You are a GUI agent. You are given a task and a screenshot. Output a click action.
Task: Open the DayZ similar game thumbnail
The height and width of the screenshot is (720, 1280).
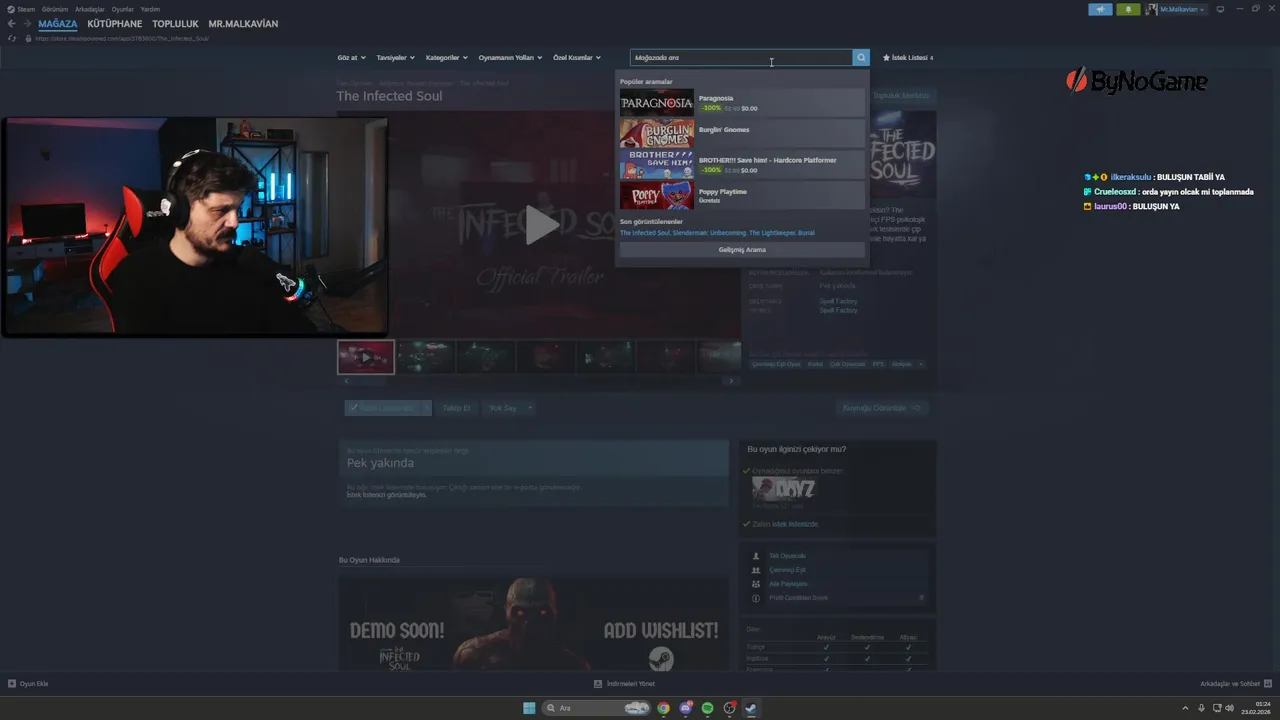click(783, 489)
